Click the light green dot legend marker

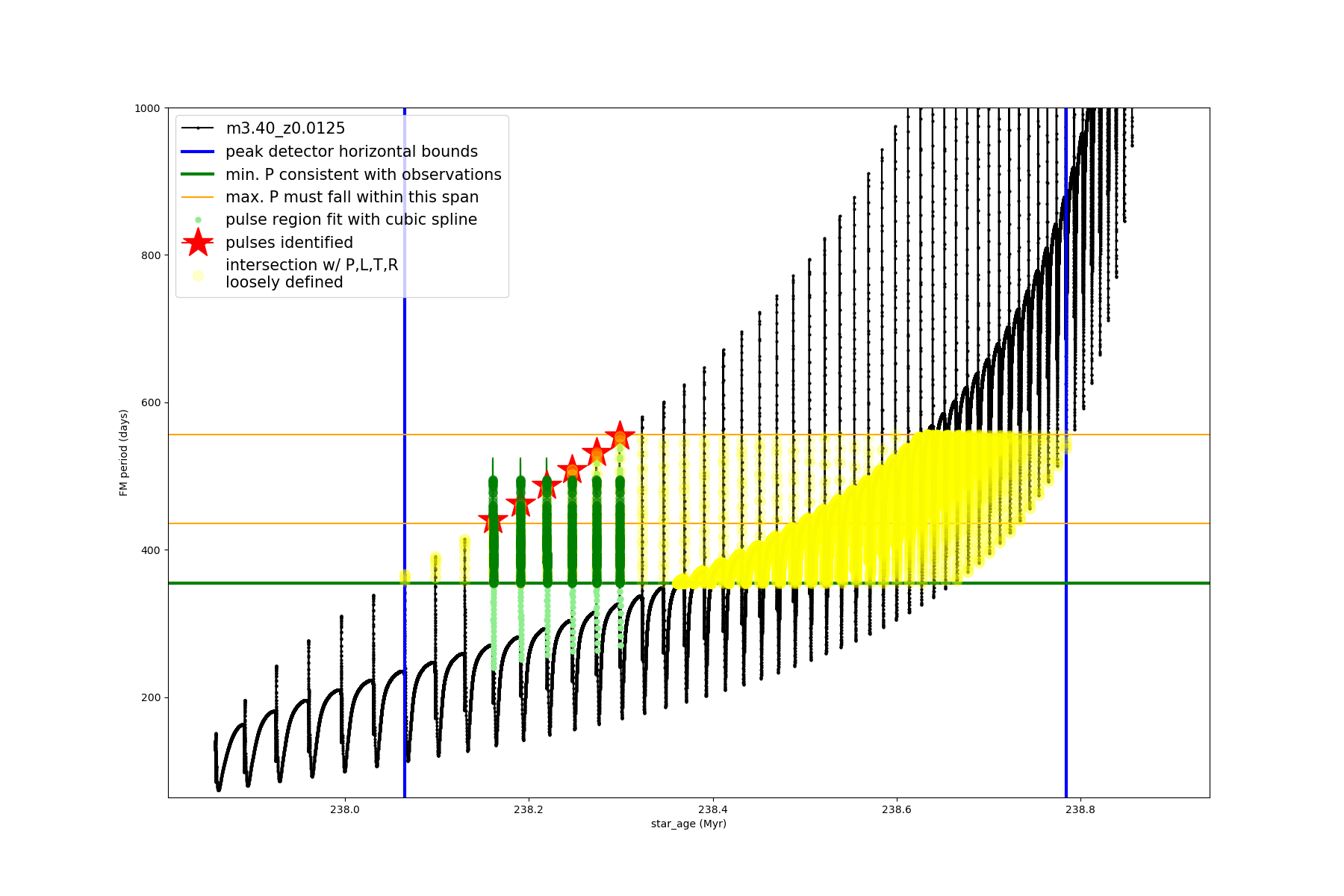pyautogui.click(x=198, y=220)
